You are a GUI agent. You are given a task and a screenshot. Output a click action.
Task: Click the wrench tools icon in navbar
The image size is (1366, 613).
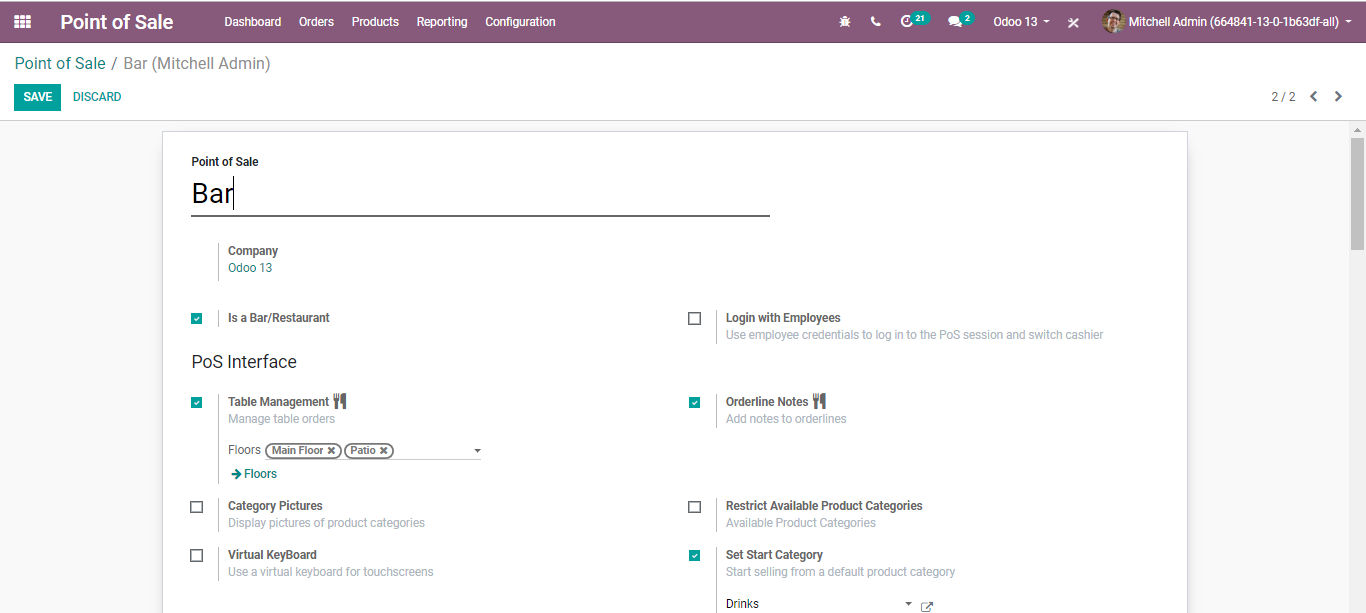pyautogui.click(x=1073, y=22)
